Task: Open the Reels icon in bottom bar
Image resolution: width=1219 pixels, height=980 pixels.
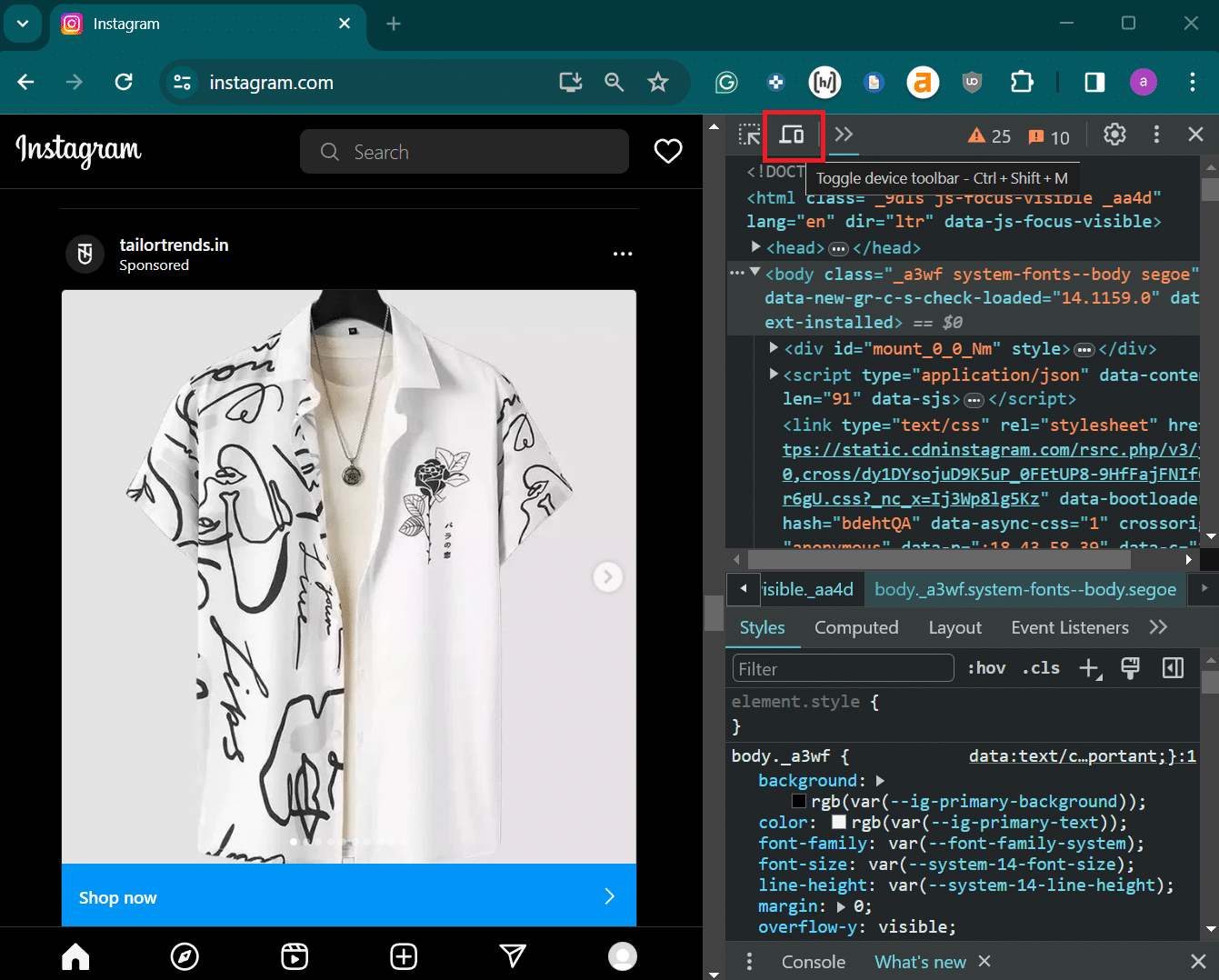Action: pyautogui.click(x=295, y=955)
